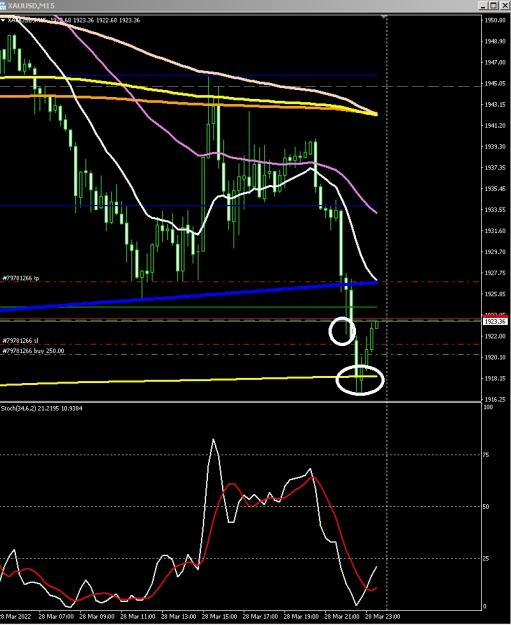Select the buy 250.00 order line label
This screenshot has height=625, width=511.
click(x=33, y=351)
